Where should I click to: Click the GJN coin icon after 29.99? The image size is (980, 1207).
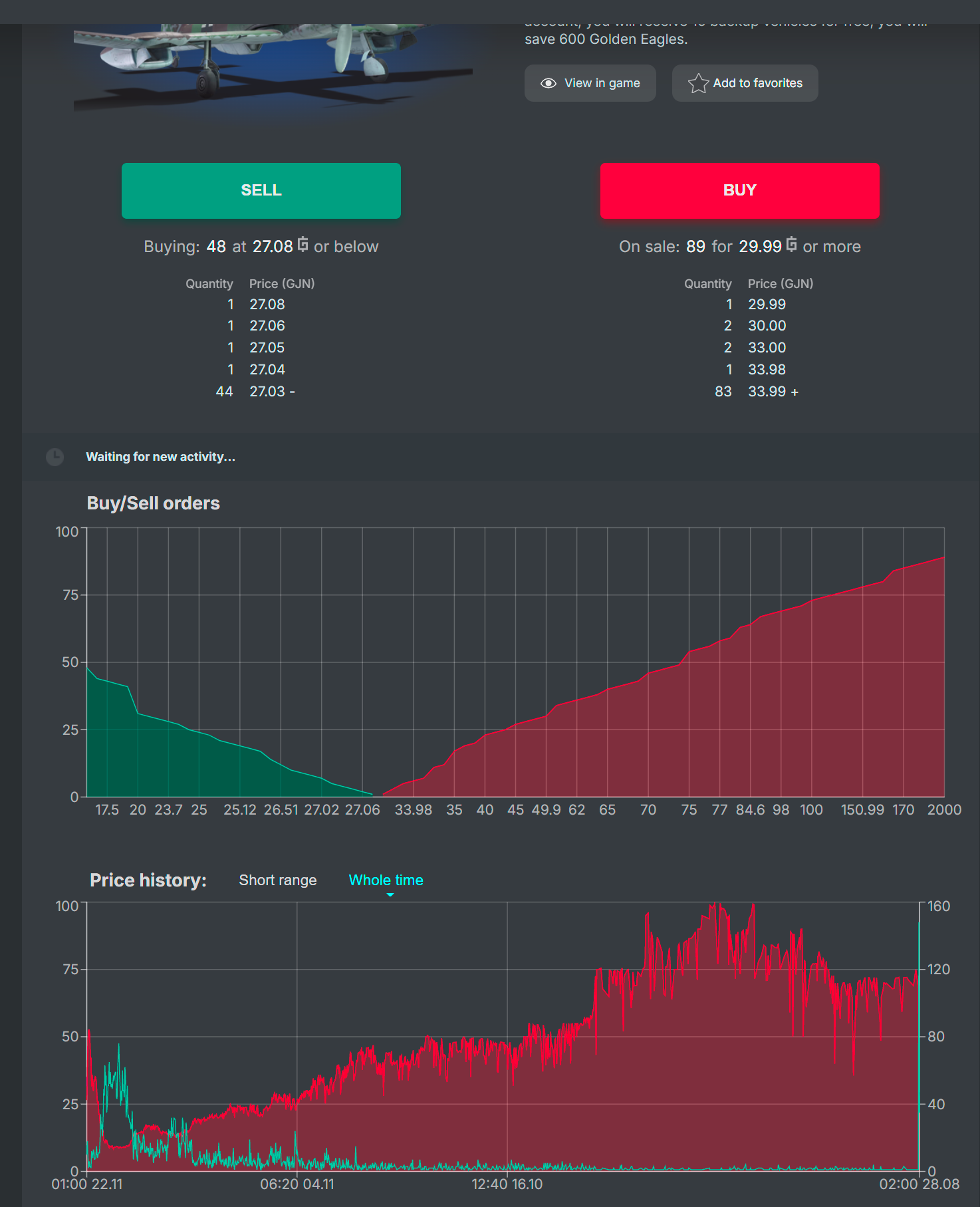(x=792, y=245)
